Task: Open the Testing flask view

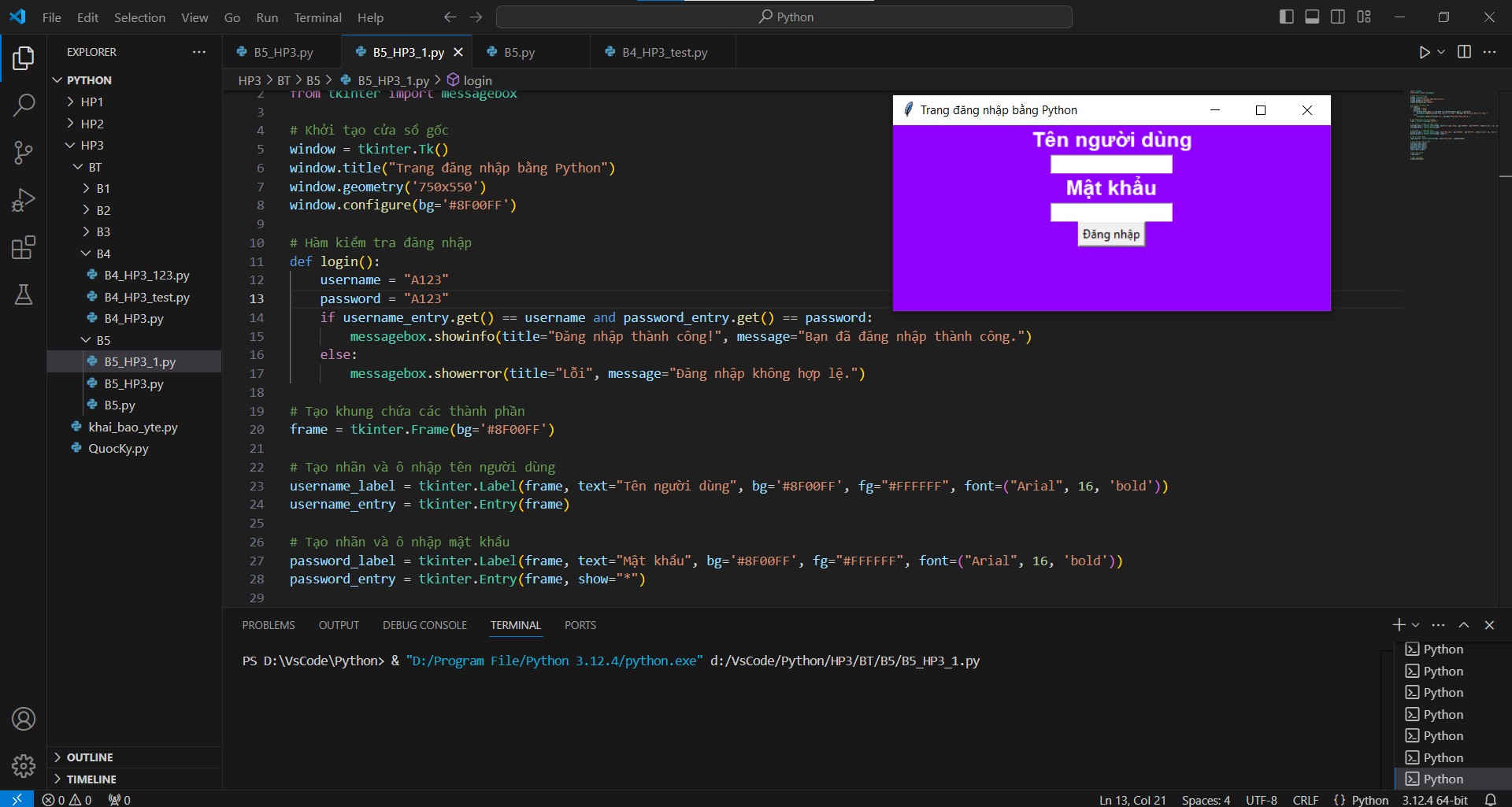Action: [x=24, y=294]
